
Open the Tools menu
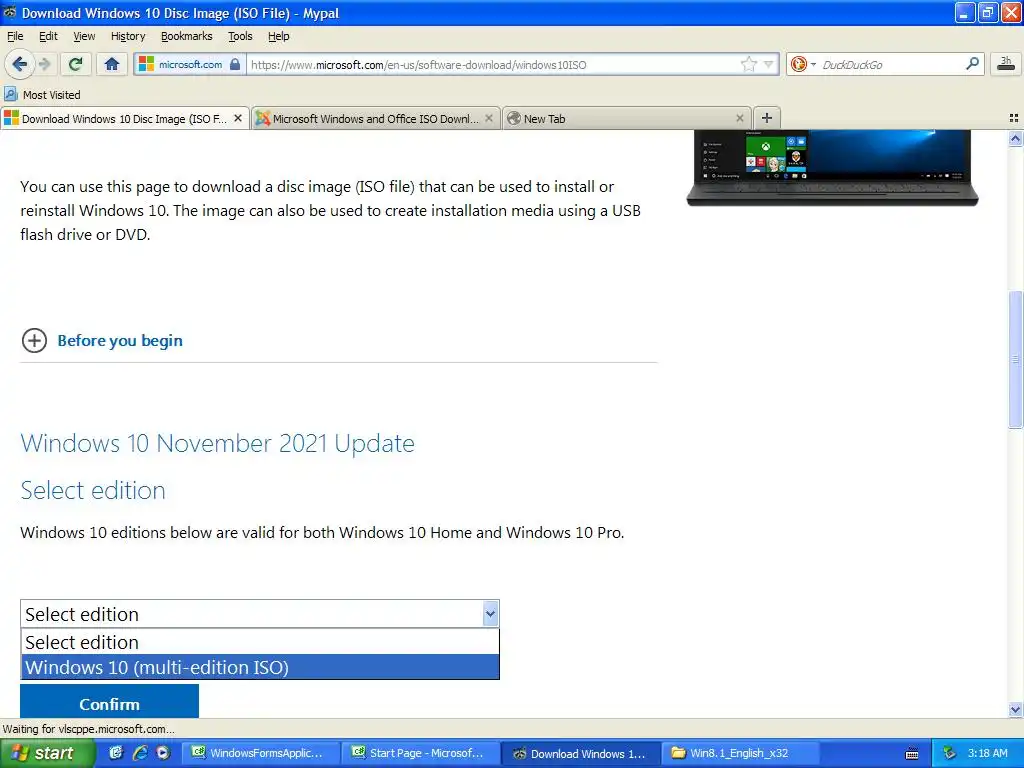coord(240,36)
